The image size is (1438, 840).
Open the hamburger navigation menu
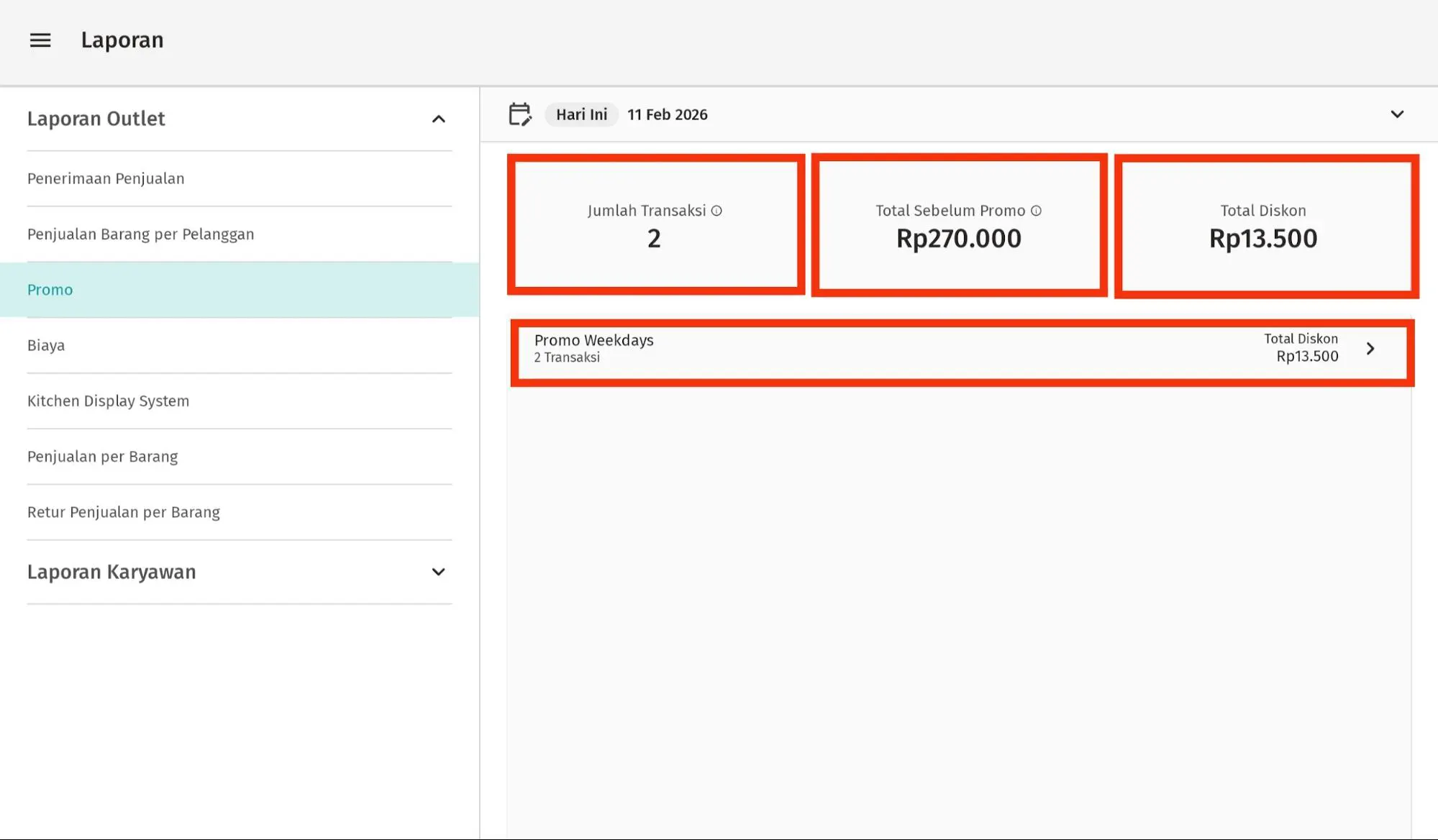(40, 40)
